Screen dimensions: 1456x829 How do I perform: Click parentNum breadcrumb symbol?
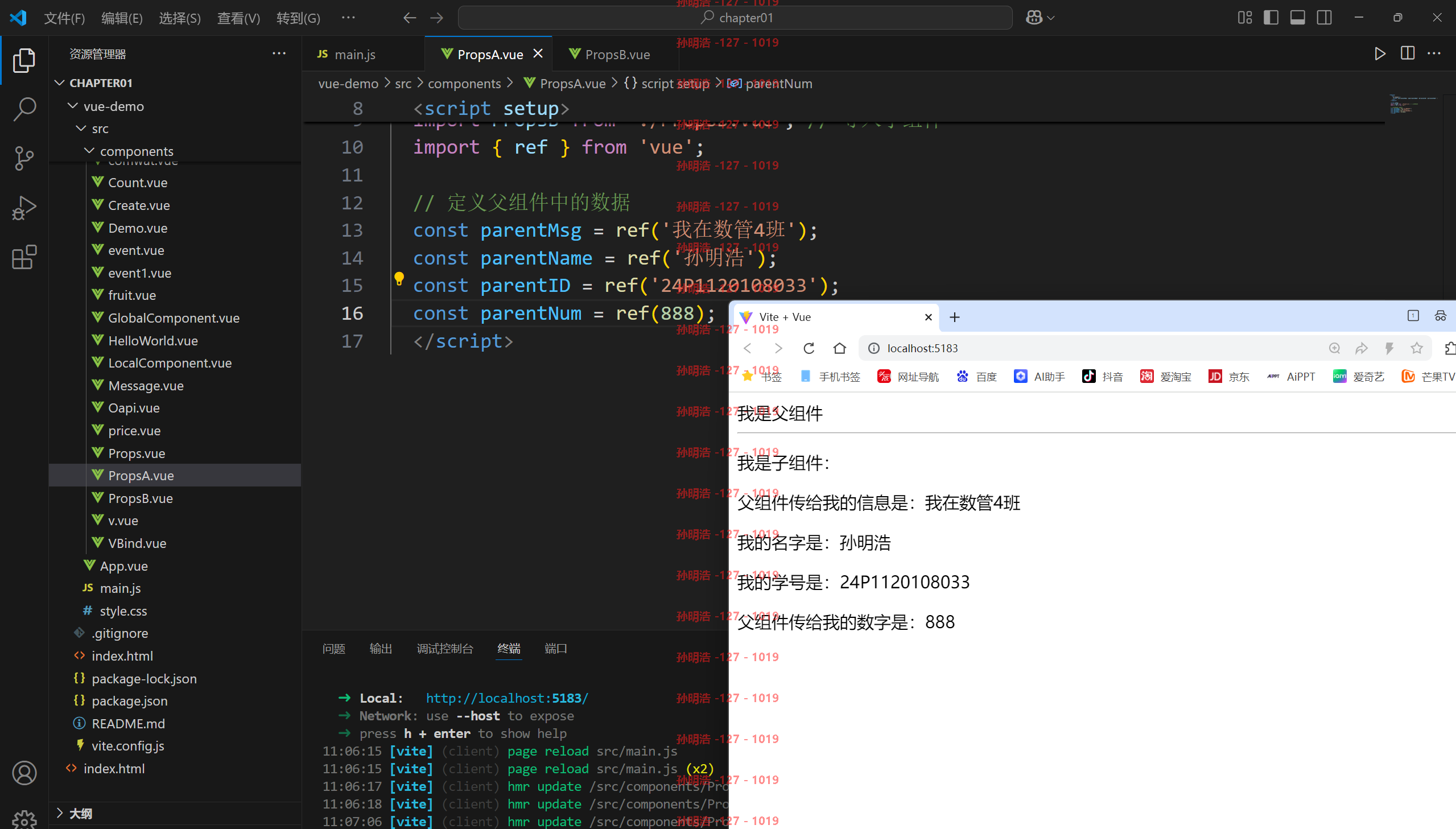pos(779,84)
